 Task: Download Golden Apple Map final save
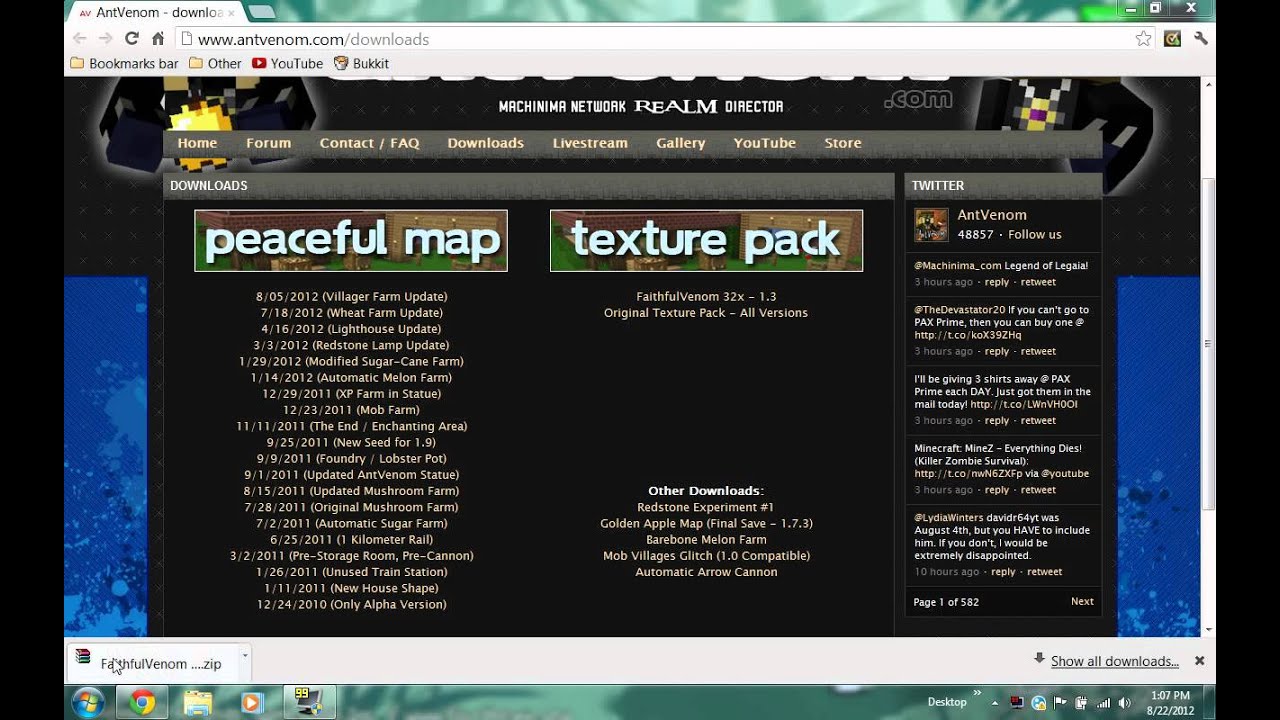pyautogui.click(x=706, y=524)
